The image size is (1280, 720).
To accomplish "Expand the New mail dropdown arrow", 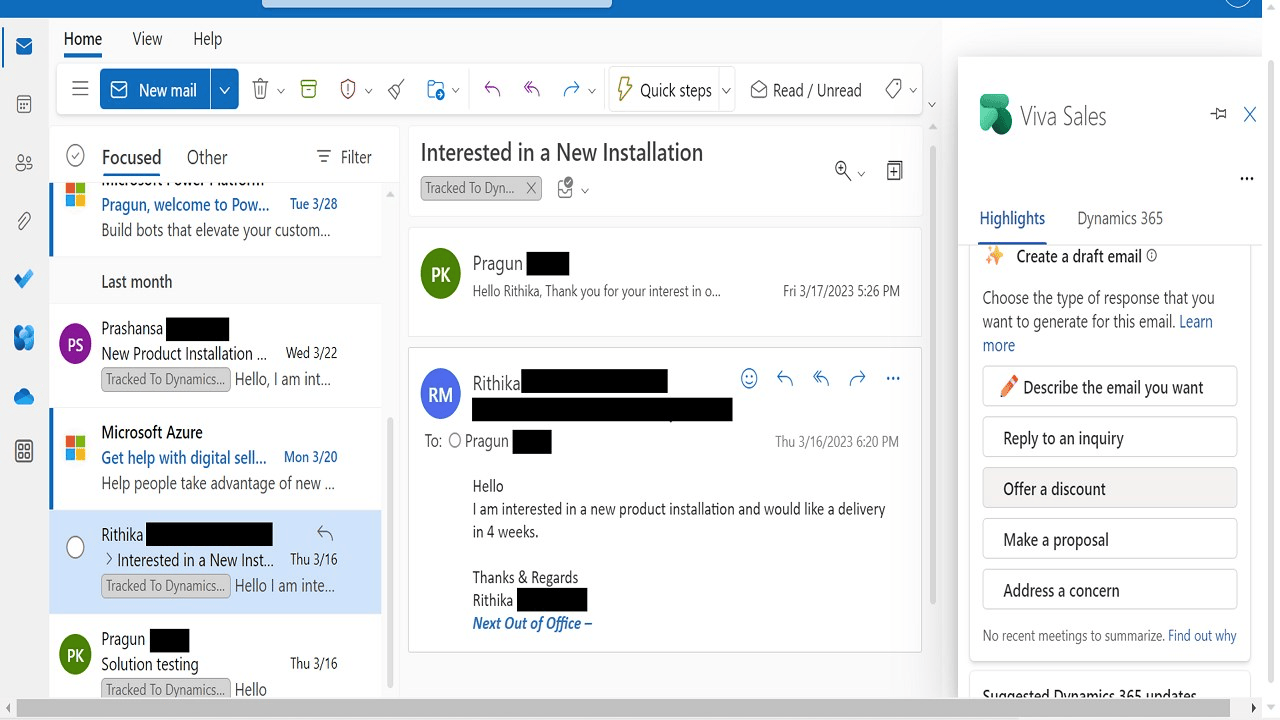I will click(x=225, y=90).
